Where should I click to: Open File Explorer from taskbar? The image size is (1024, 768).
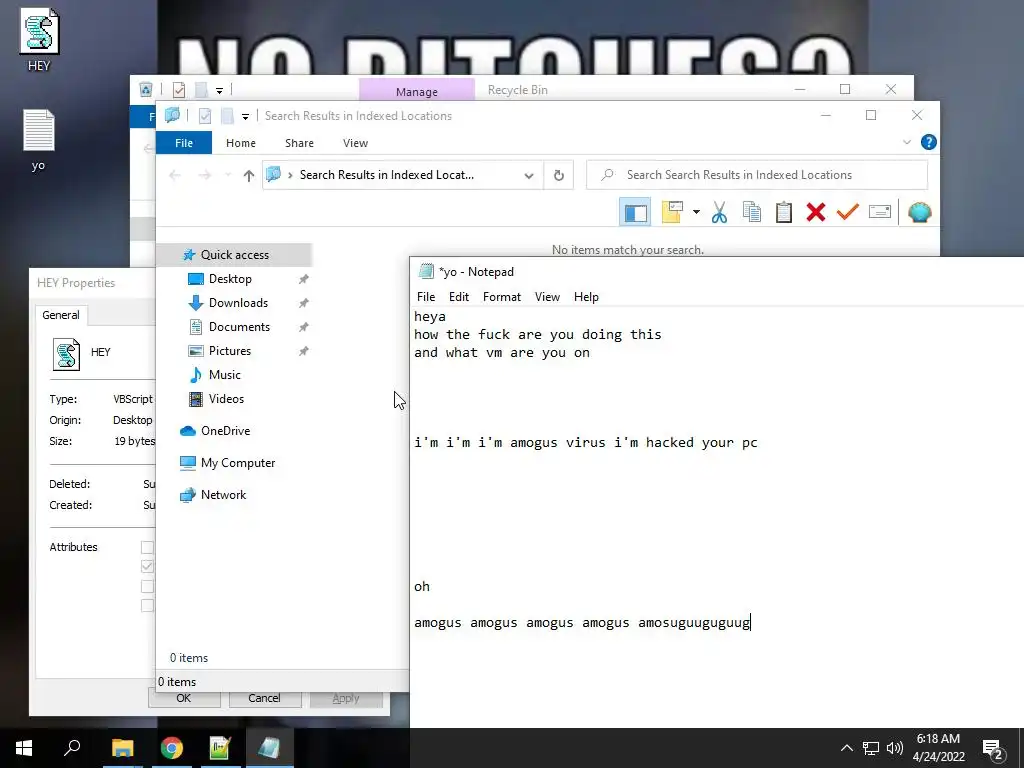[122, 748]
